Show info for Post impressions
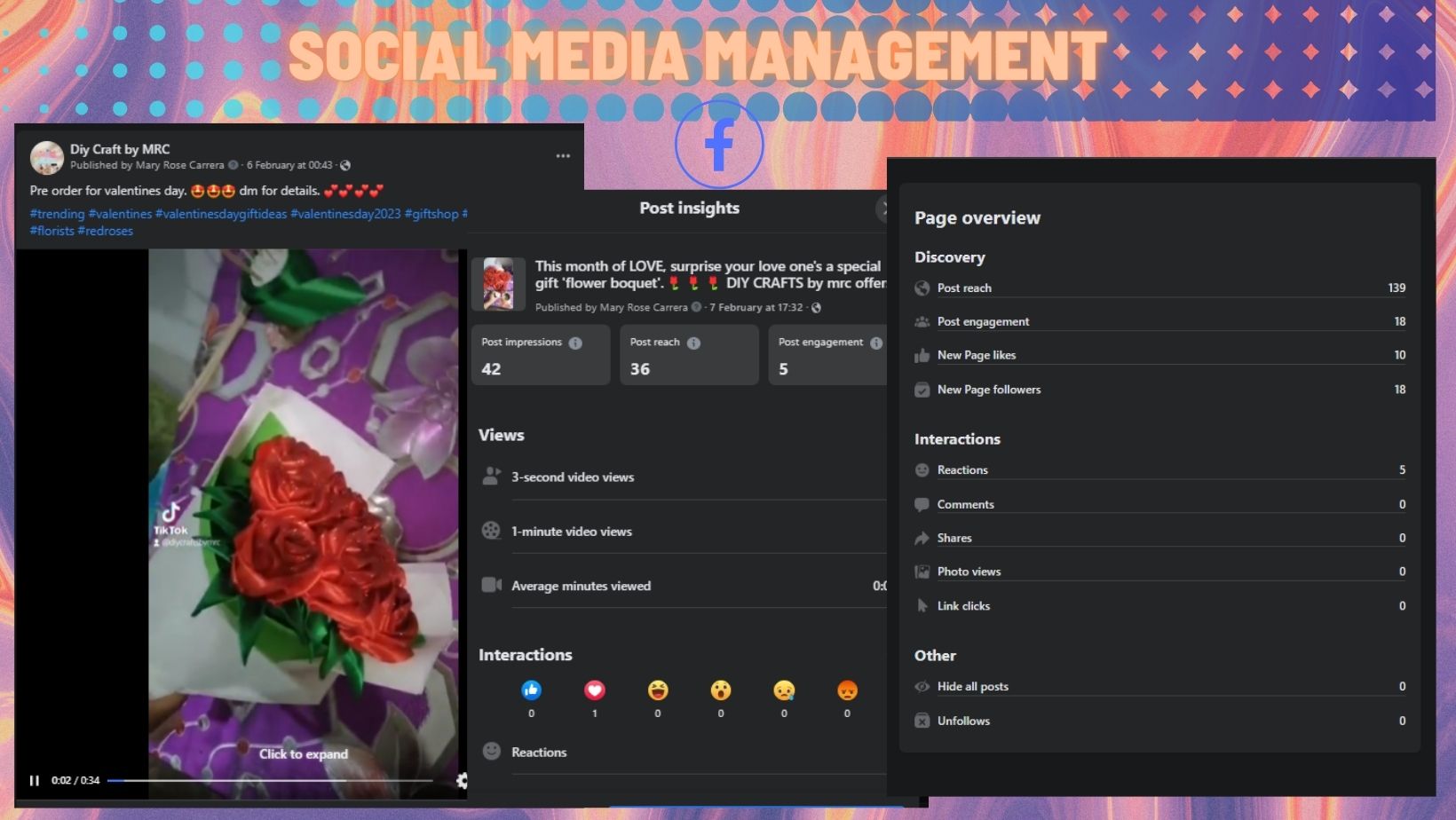Viewport: 1456px width, 820px height. [x=575, y=343]
